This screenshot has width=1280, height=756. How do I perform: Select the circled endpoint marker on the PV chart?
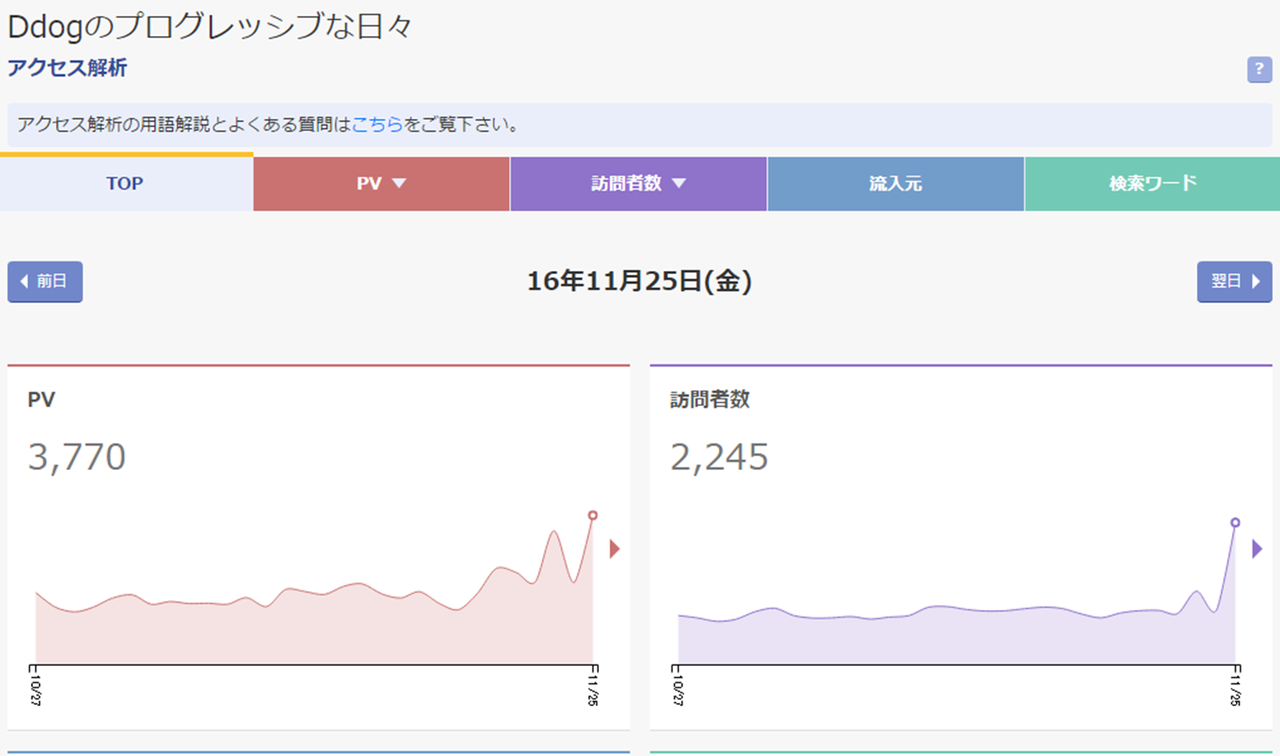coord(592,516)
